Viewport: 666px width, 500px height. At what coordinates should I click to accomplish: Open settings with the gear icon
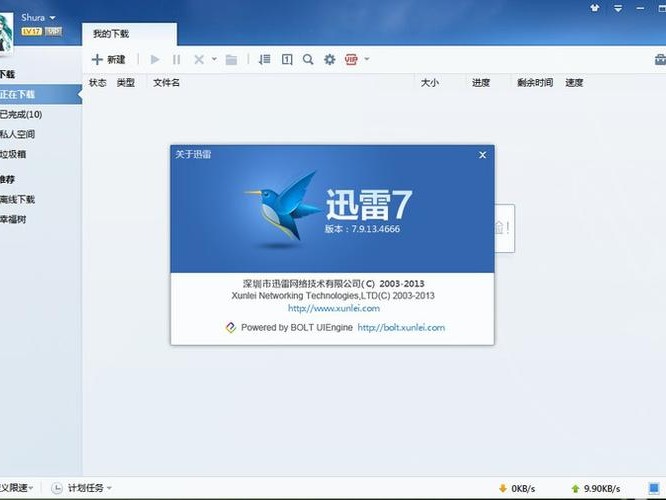click(330, 59)
